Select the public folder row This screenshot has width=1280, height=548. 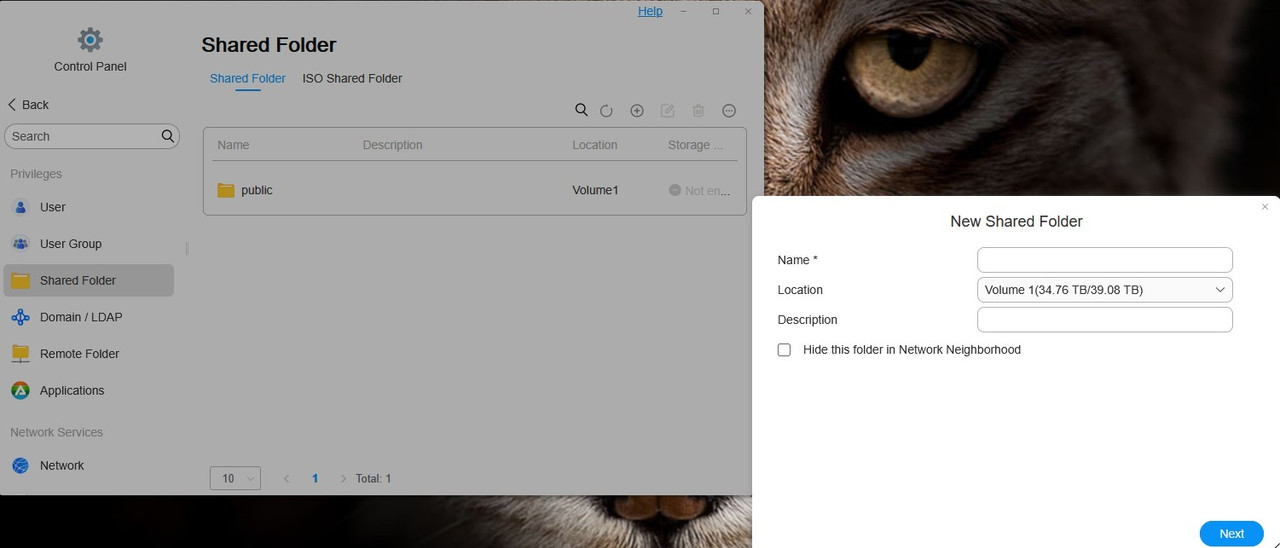(475, 190)
